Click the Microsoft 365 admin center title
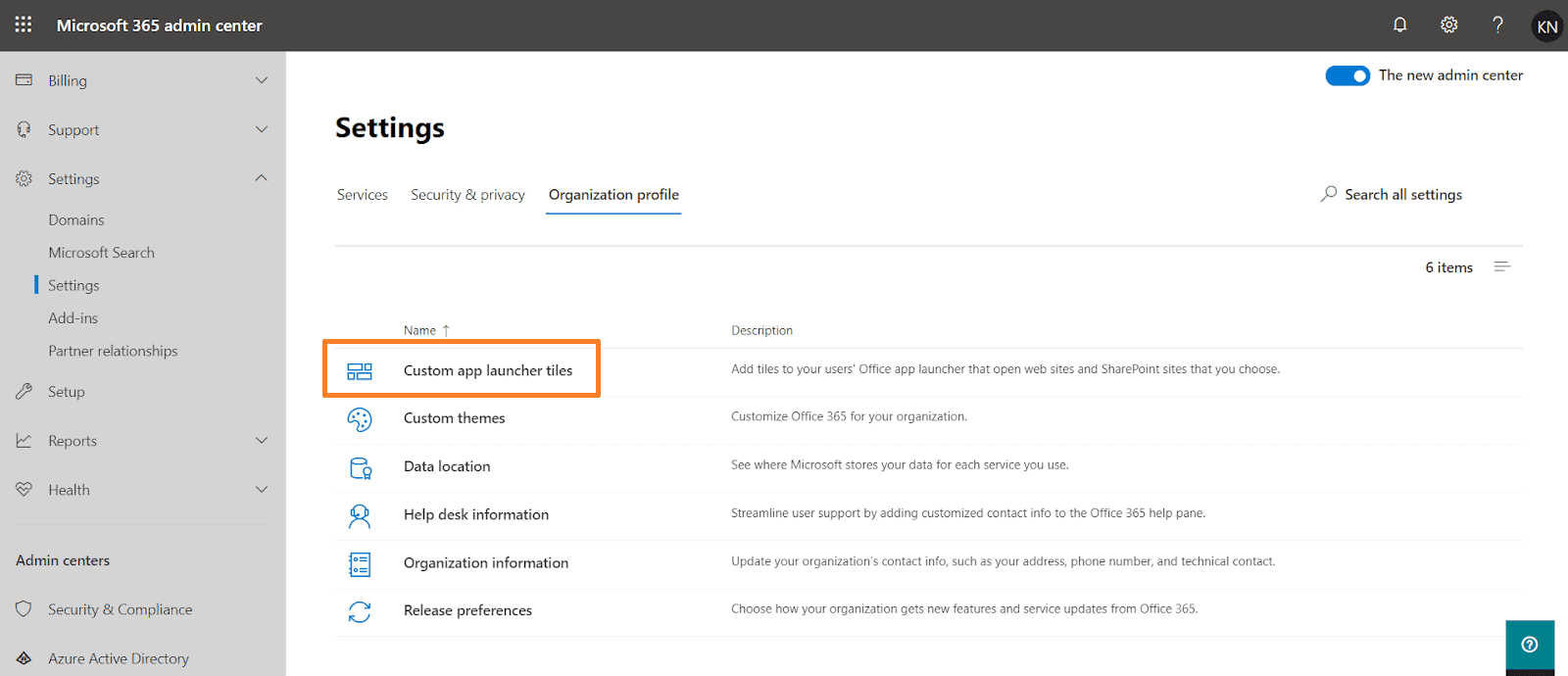1568x676 pixels. [160, 25]
